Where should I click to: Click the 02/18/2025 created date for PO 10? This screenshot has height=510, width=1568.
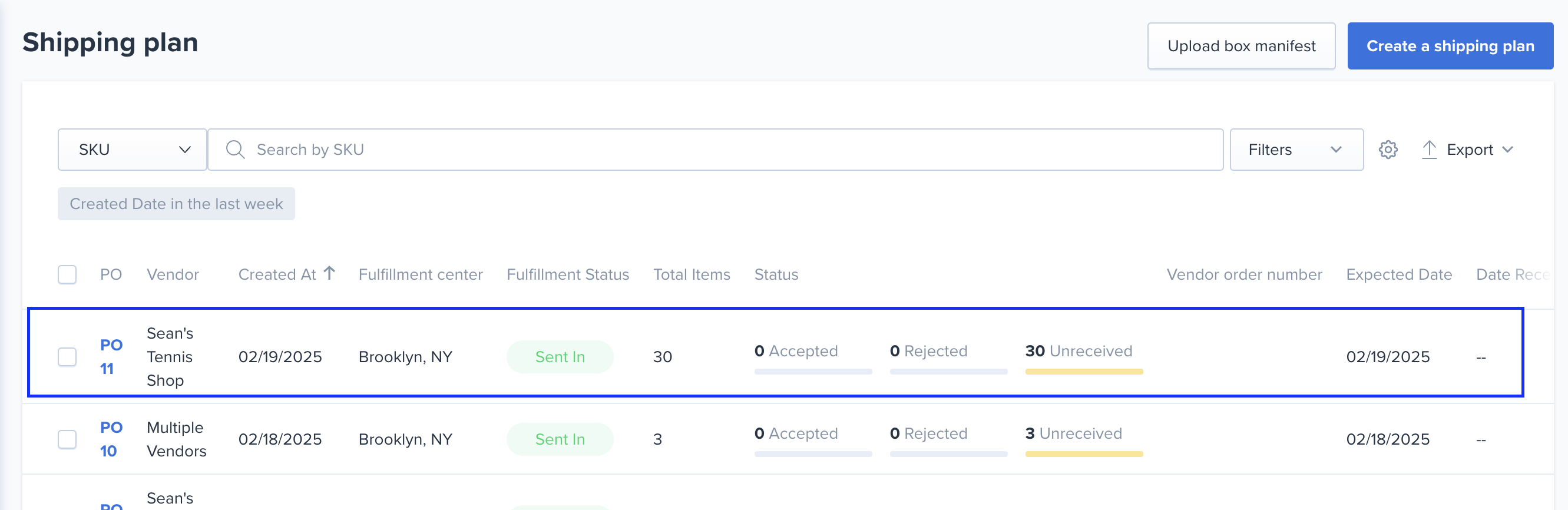pos(280,439)
